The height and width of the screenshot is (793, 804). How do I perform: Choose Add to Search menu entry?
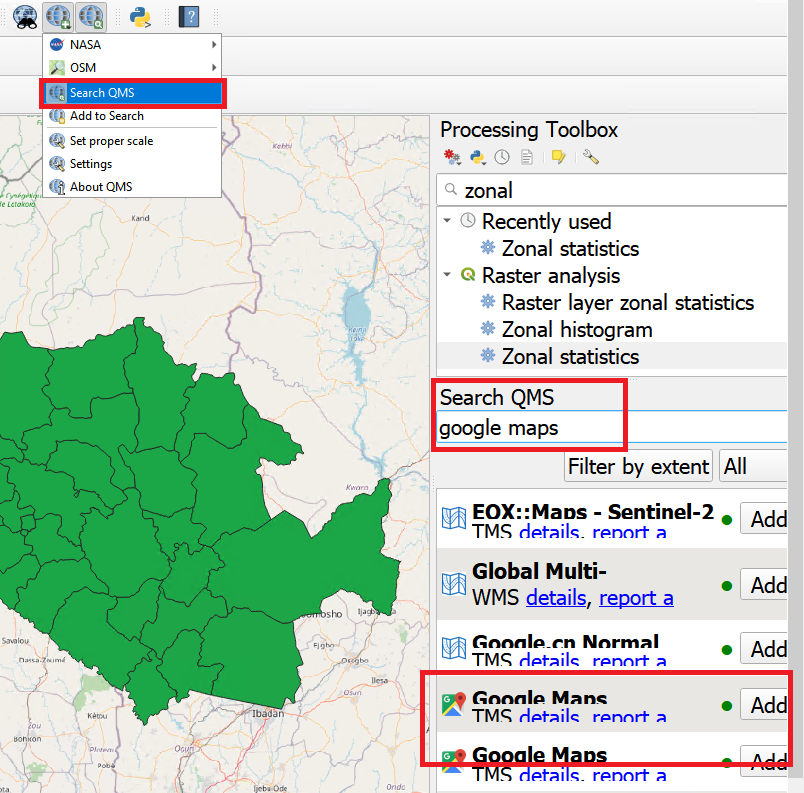click(x=132, y=116)
